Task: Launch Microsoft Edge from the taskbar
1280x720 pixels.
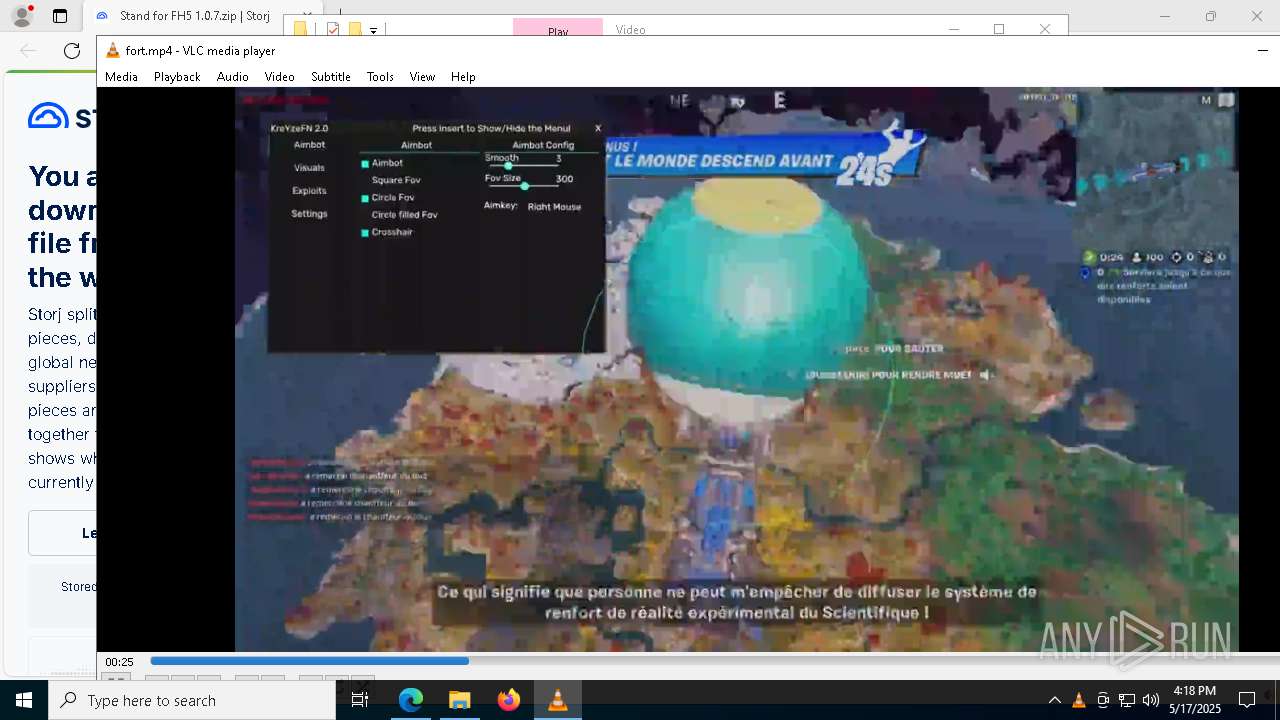Action: [x=411, y=700]
